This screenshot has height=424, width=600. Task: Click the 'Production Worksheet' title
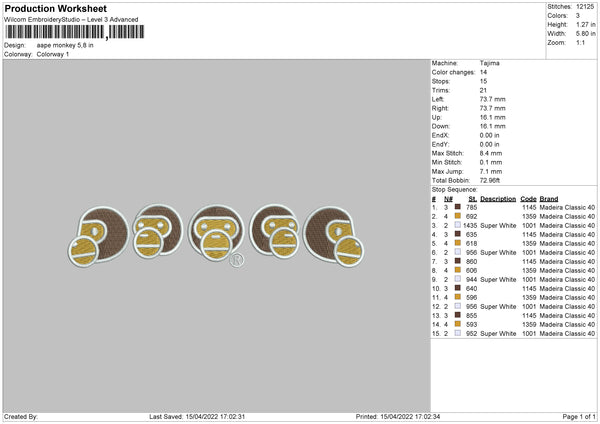[x=55, y=8]
